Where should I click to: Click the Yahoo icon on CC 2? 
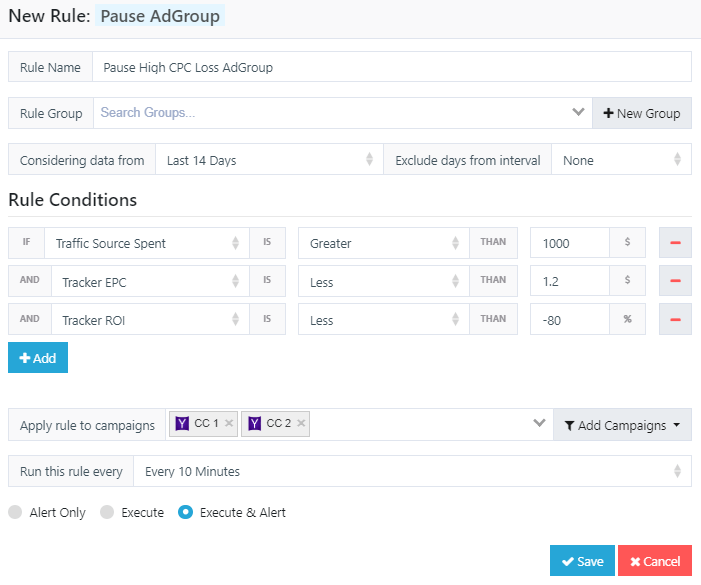pos(254,423)
